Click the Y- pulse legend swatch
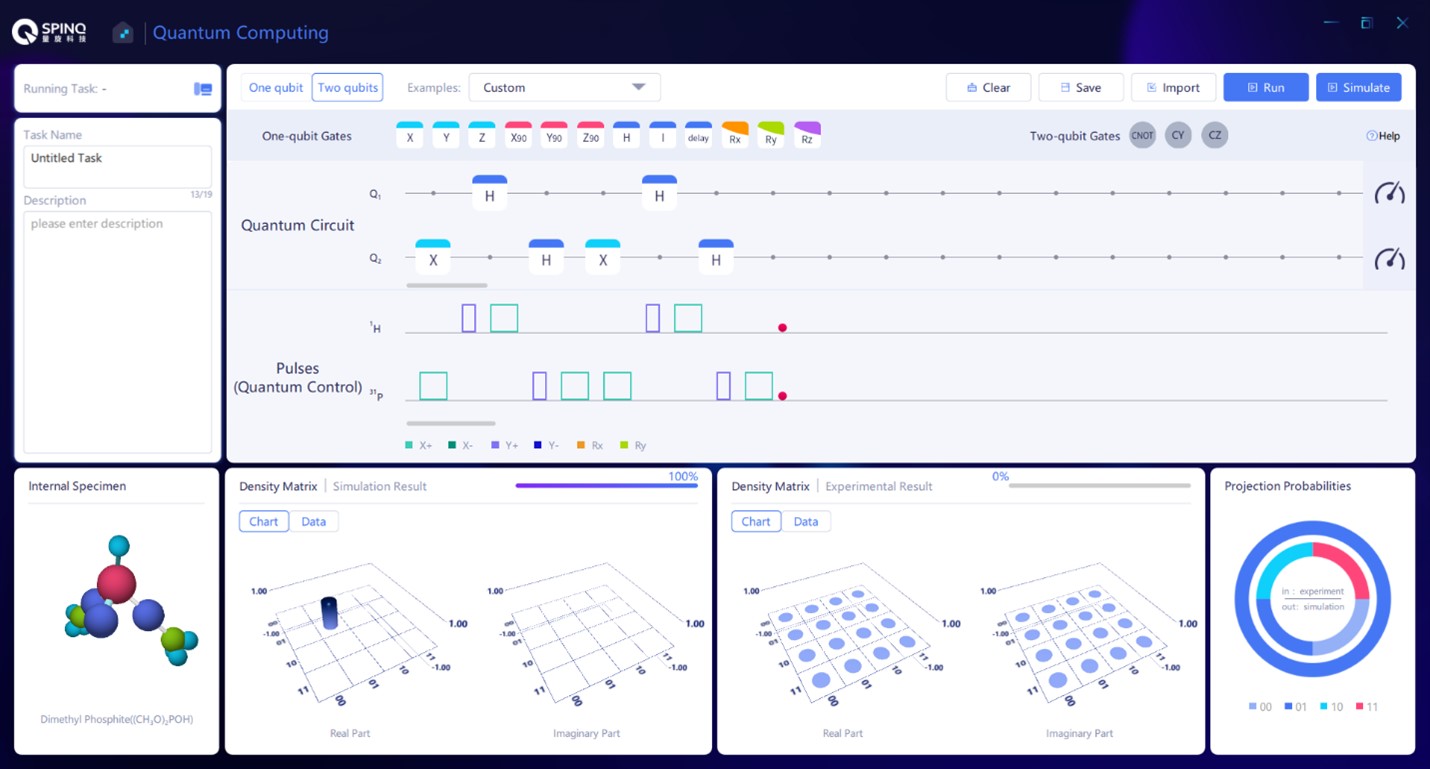 point(538,445)
